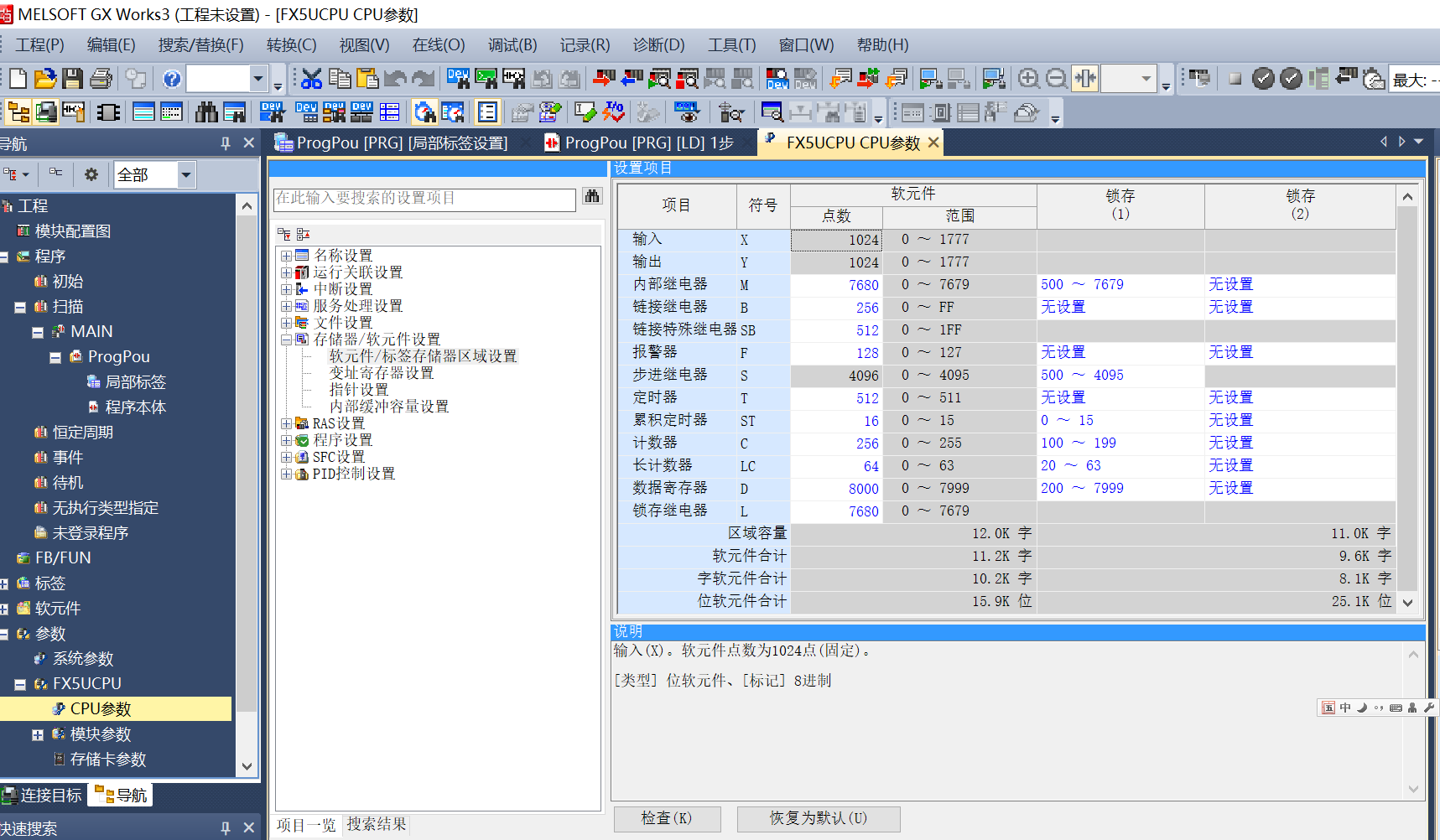Screen dimensions: 1440x840
Task: Click the Open project folder icon
Action: point(45,79)
